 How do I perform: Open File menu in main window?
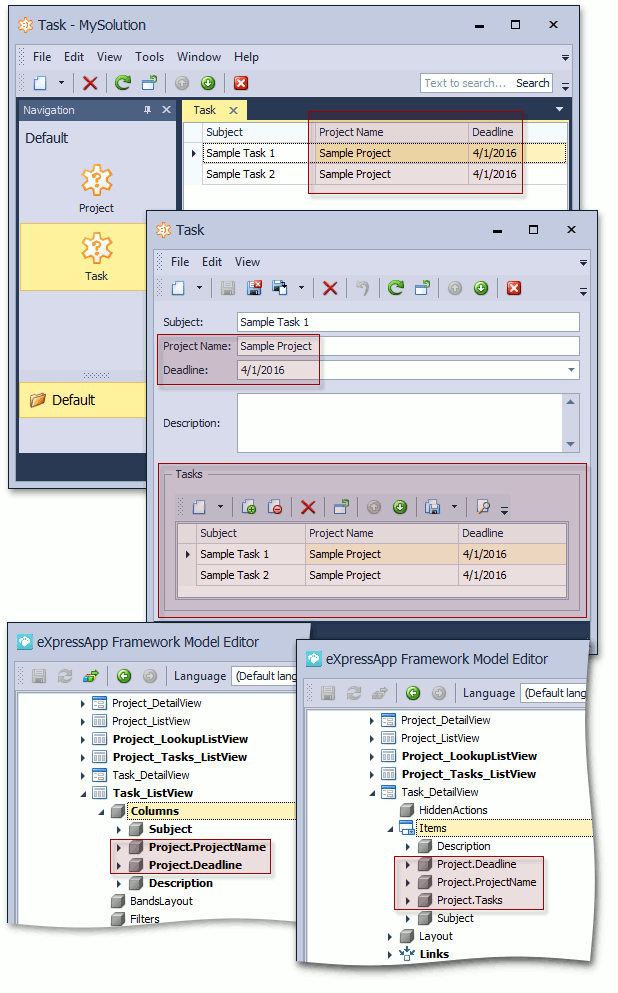pos(42,57)
